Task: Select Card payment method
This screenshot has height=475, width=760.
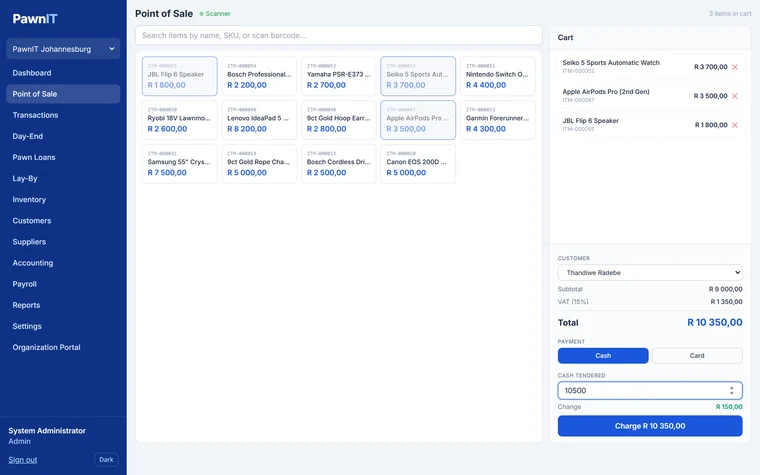Action: (697, 355)
